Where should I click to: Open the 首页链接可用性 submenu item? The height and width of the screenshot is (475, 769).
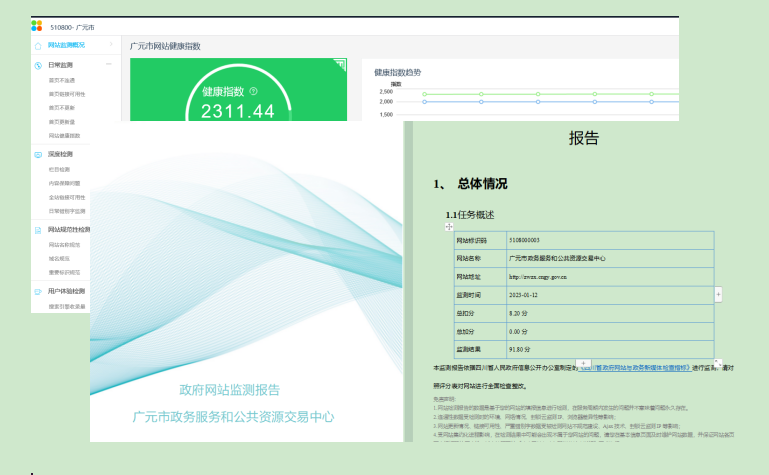67,94
